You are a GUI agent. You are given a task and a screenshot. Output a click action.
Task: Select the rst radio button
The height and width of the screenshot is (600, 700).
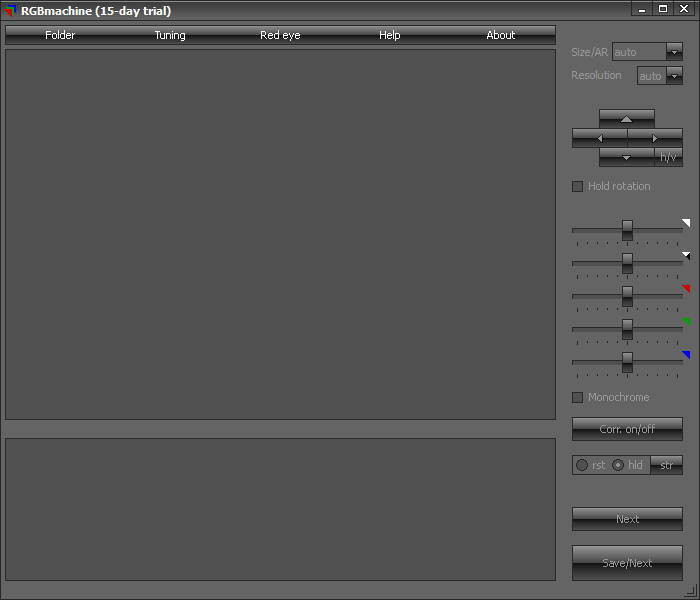coord(582,465)
